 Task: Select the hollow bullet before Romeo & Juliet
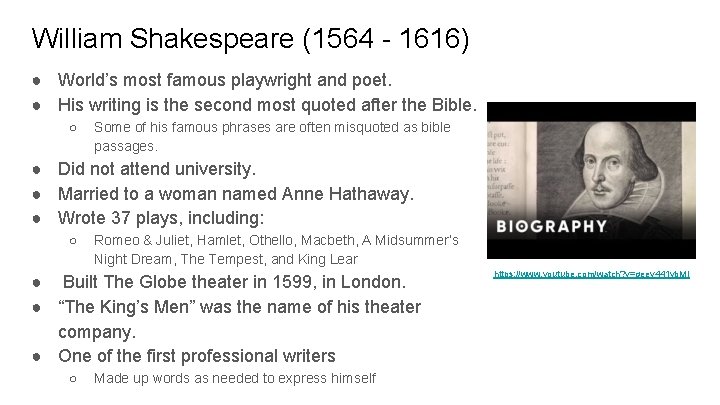click(73, 241)
